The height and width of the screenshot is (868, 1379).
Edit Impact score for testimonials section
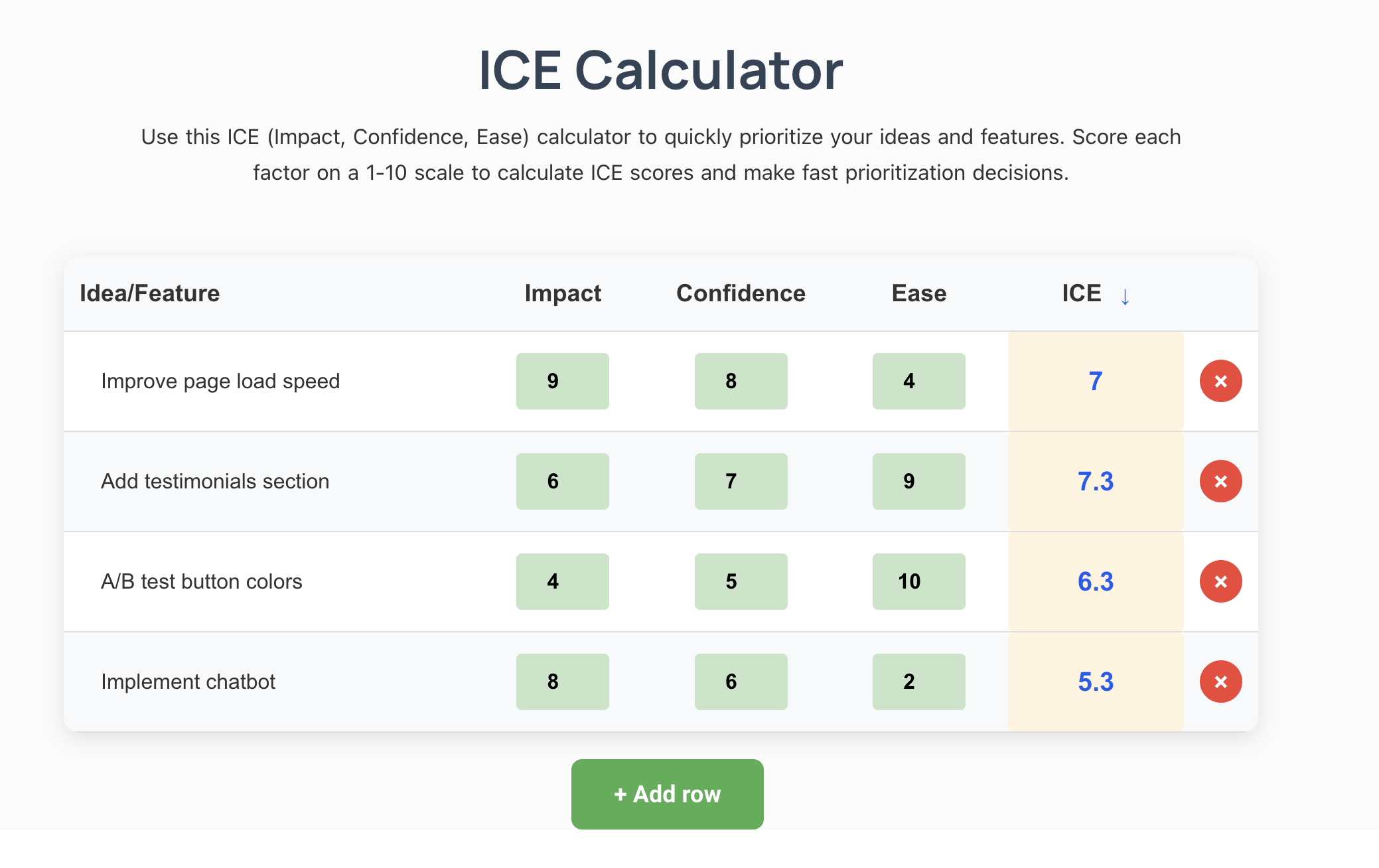562,481
